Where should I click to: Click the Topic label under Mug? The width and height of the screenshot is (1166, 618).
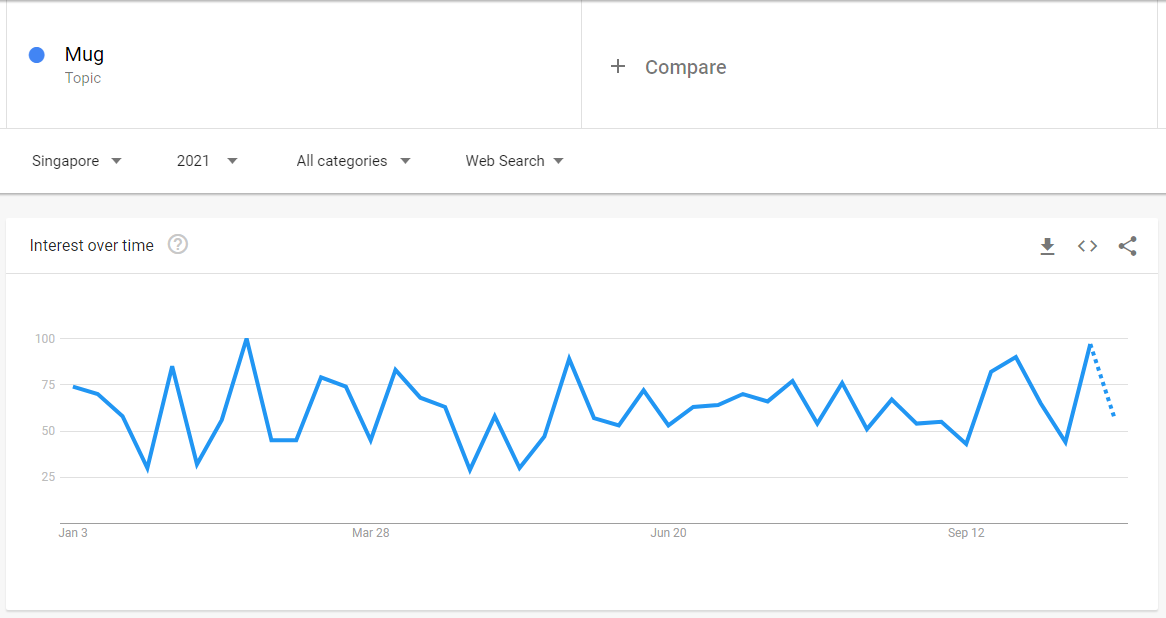tap(83, 78)
